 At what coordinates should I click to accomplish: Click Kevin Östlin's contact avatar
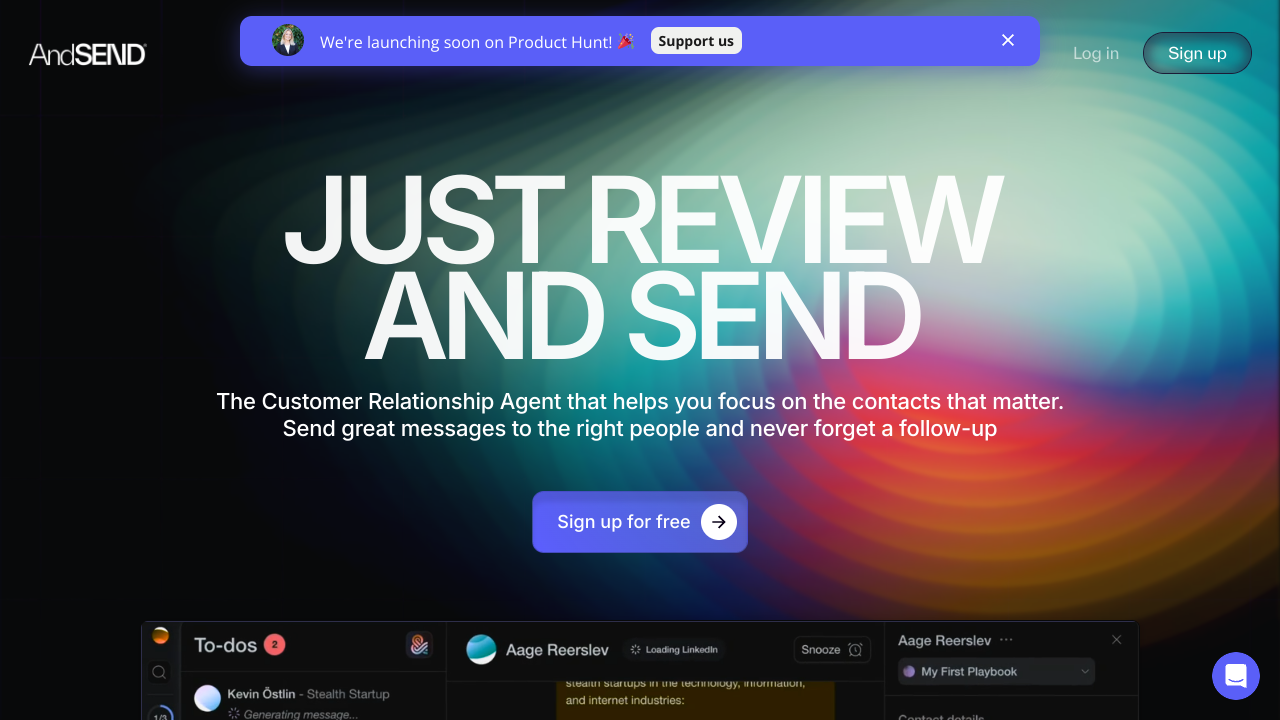pyautogui.click(x=207, y=698)
